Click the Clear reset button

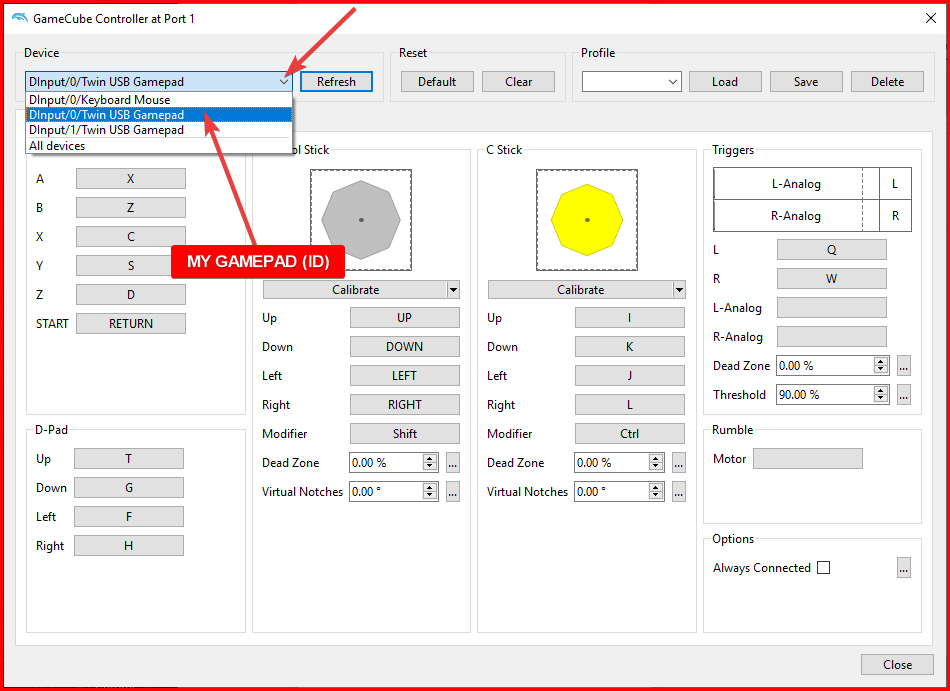pyautogui.click(x=519, y=82)
